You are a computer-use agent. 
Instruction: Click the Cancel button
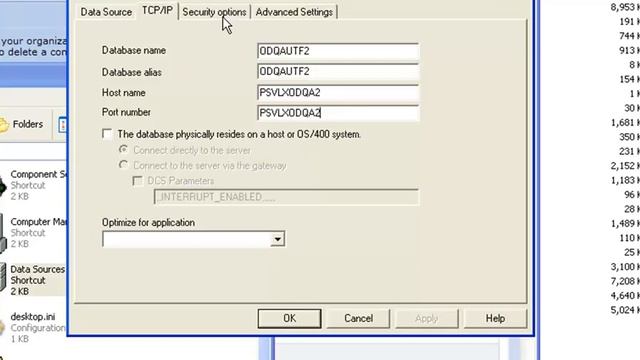pos(358,318)
